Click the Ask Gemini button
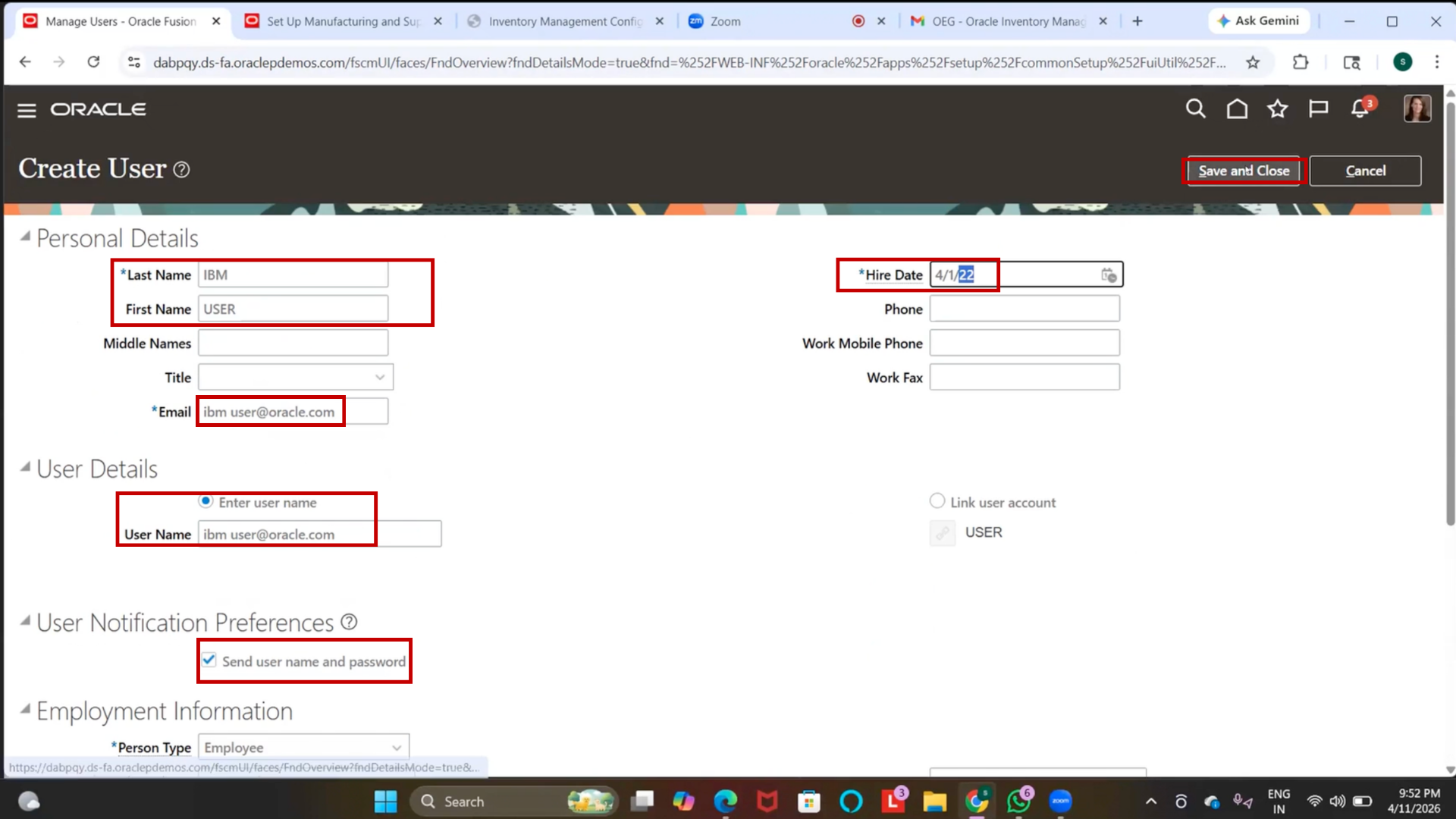 (x=1257, y=21)
